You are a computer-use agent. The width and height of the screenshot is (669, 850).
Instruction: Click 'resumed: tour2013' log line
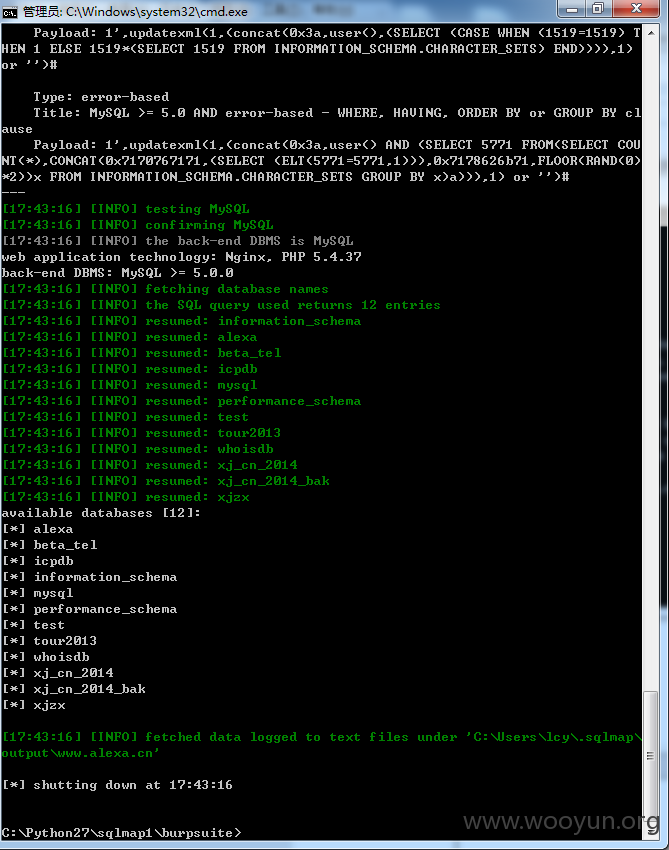(141, 433)
